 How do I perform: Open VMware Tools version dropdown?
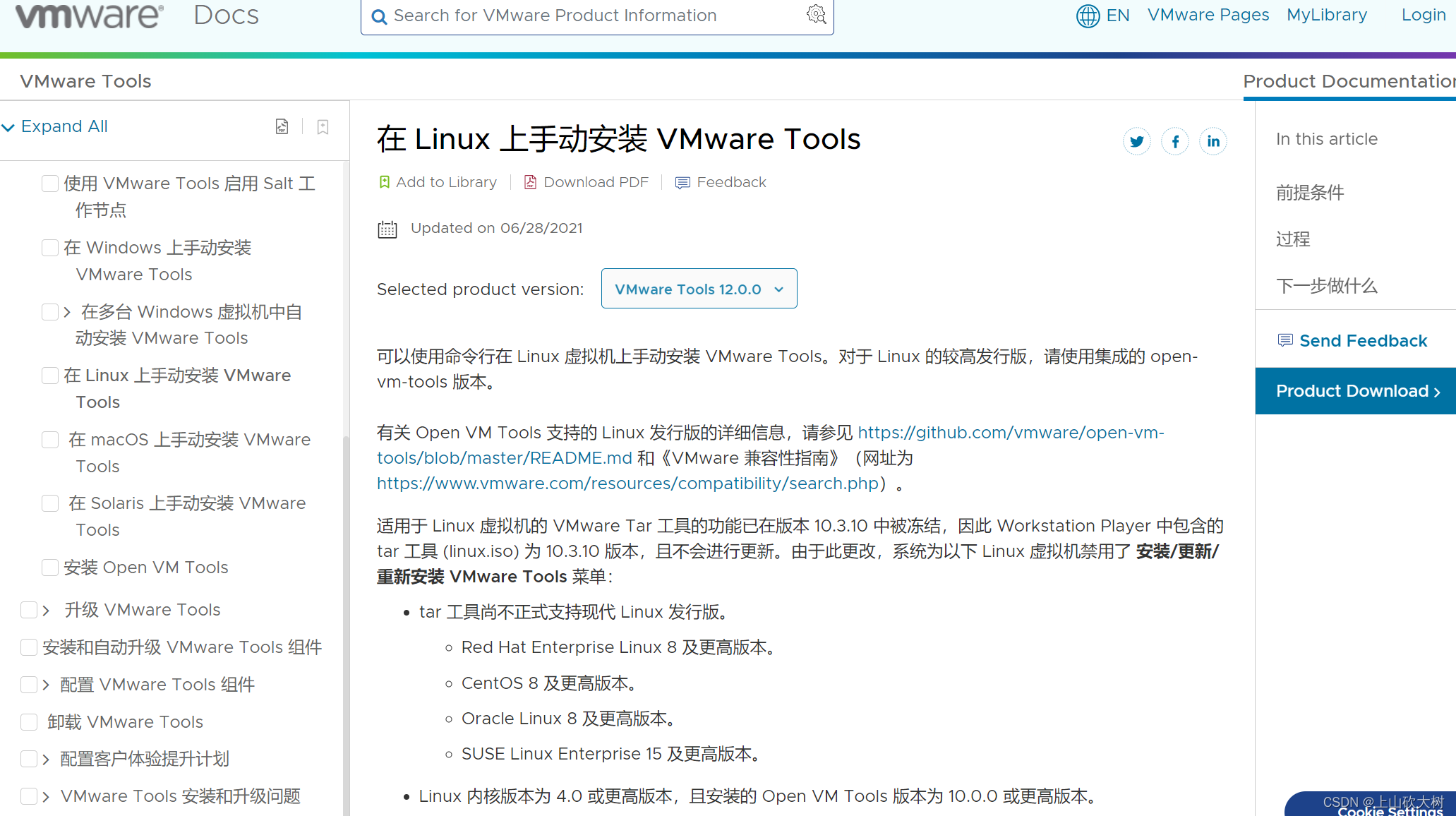[x=699, y=289]
